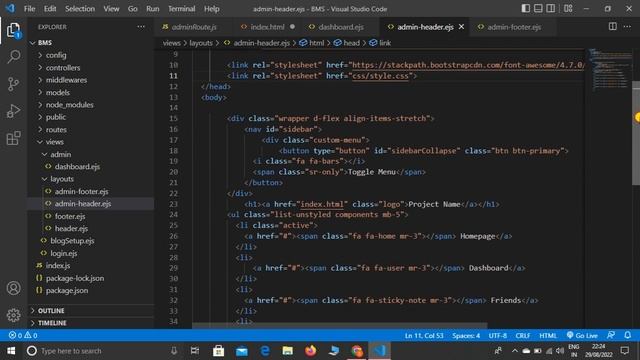Open Mail app from taskbar
The height and width of the screenshot is (360, 640).
point(242,351)
